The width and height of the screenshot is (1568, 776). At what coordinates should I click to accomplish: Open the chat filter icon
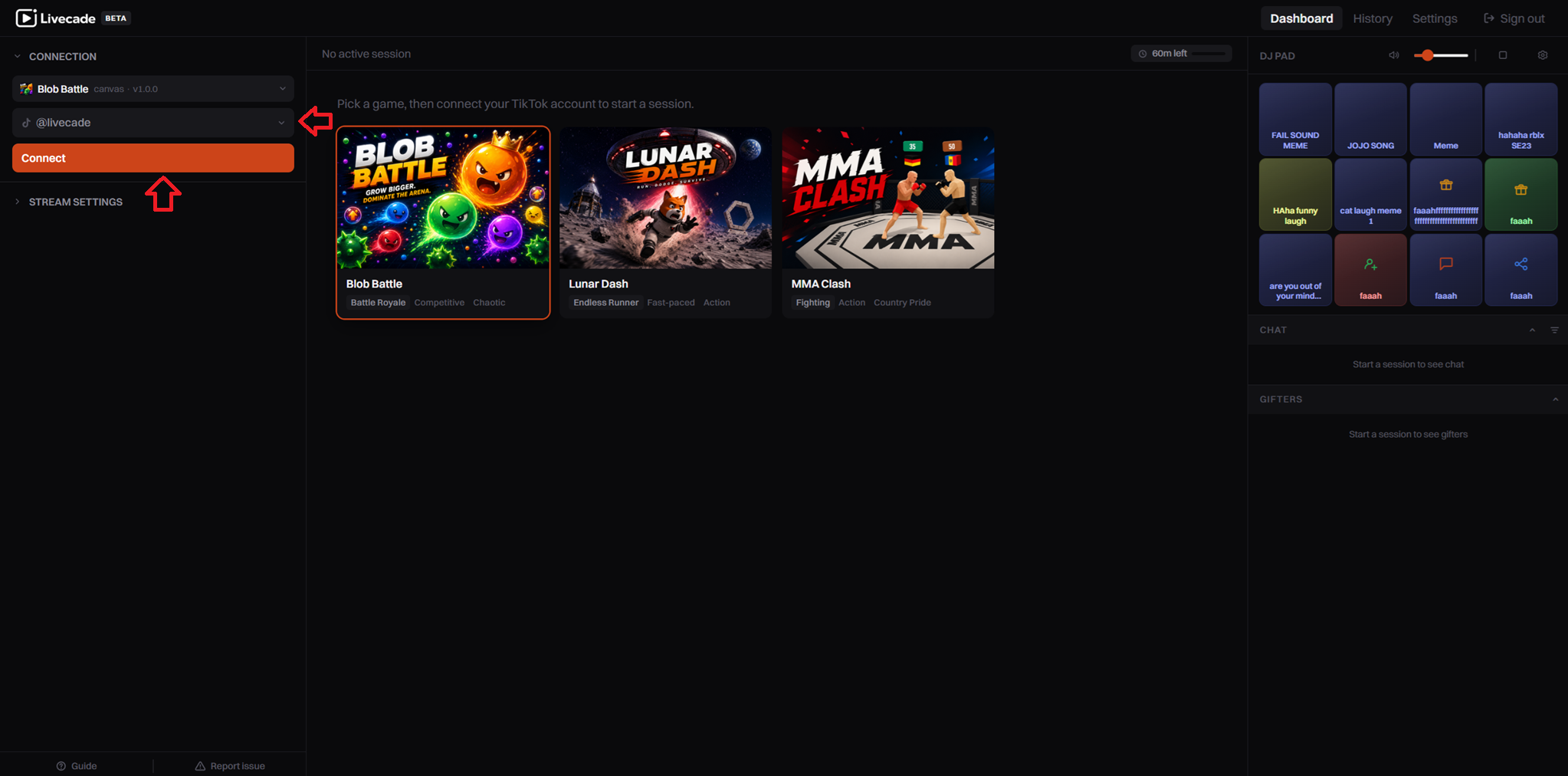1554,330
